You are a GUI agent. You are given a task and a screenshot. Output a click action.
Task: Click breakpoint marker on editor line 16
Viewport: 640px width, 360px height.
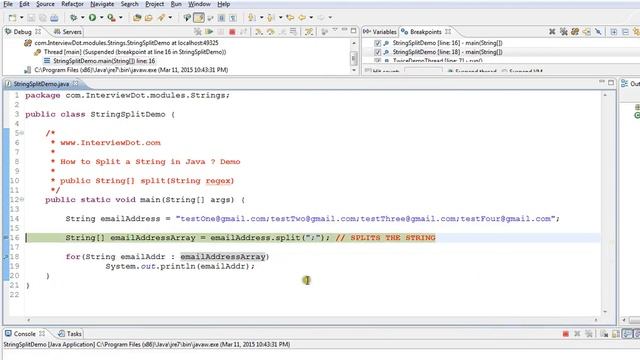[x=6, y=238]
